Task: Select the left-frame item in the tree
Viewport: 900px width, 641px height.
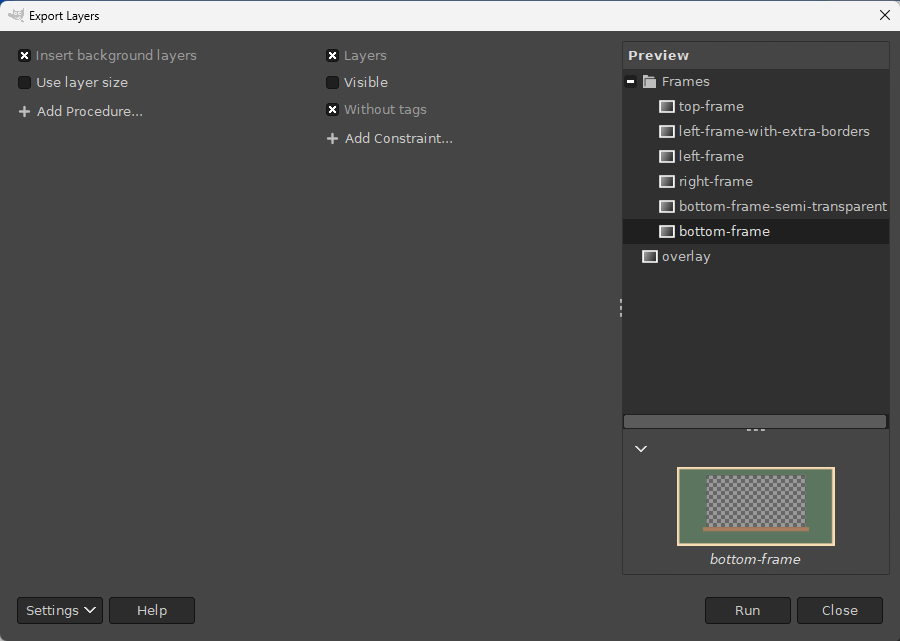Action: coord(711,156)
